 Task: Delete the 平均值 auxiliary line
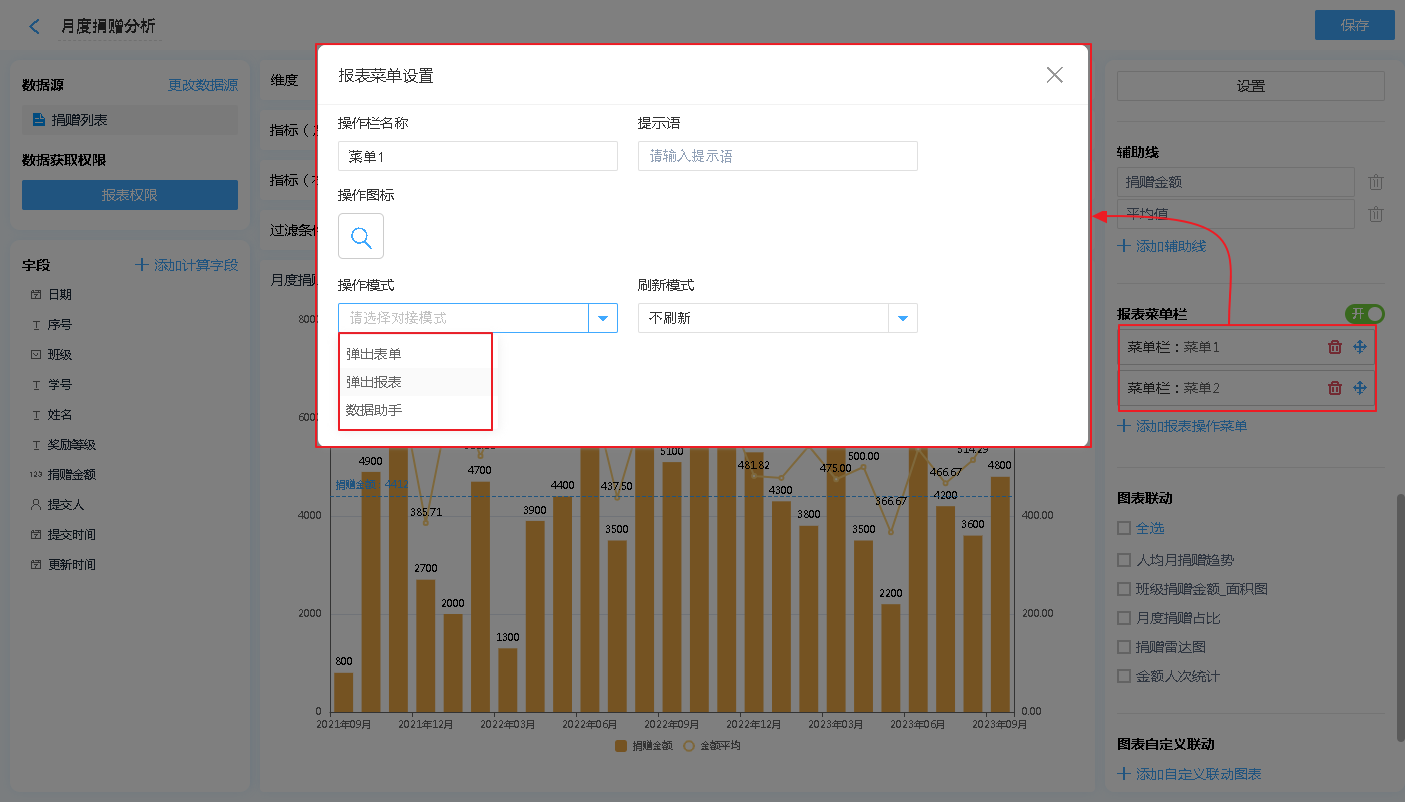click(x=1376, y=214)
